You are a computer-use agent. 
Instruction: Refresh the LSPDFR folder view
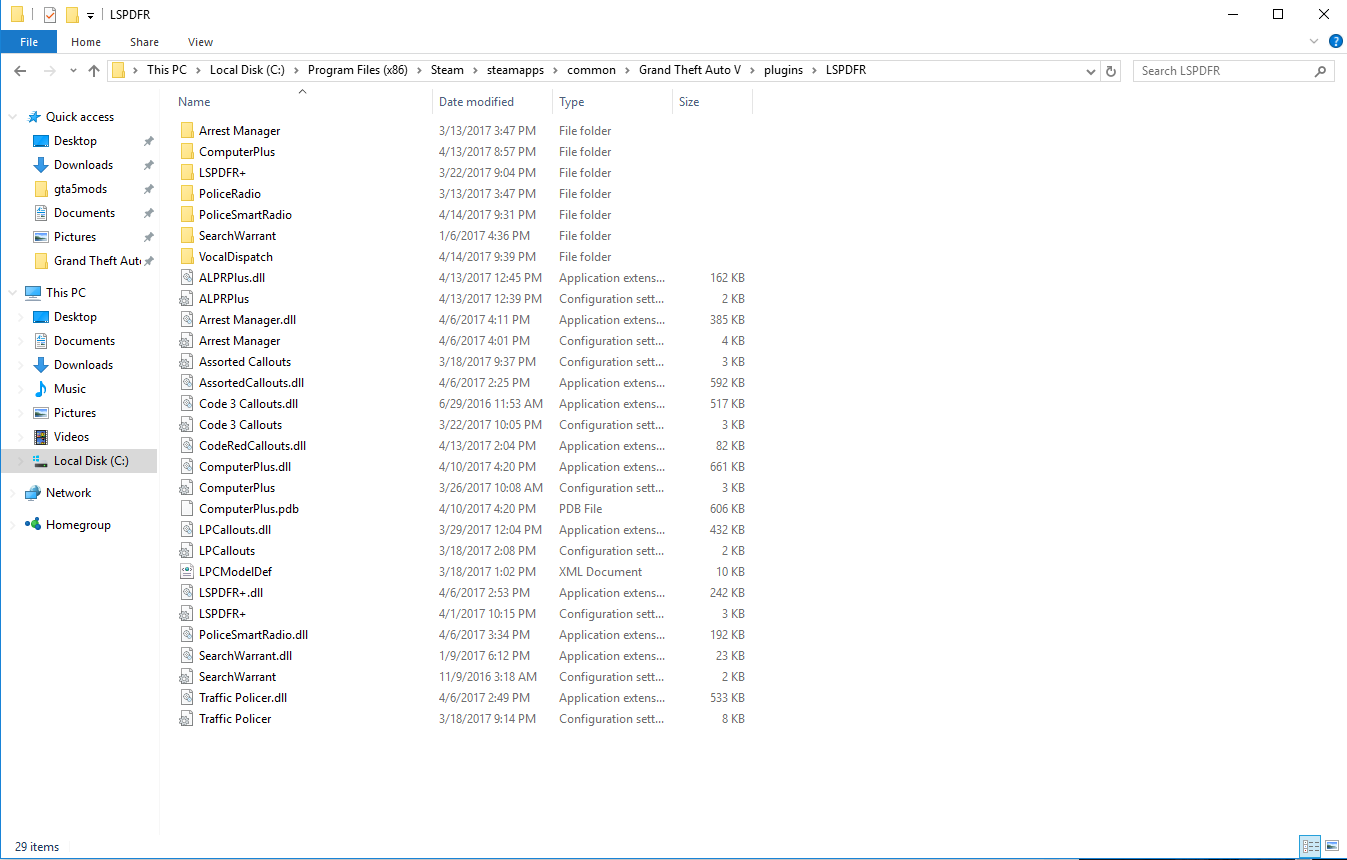(x=1111, y=71)
